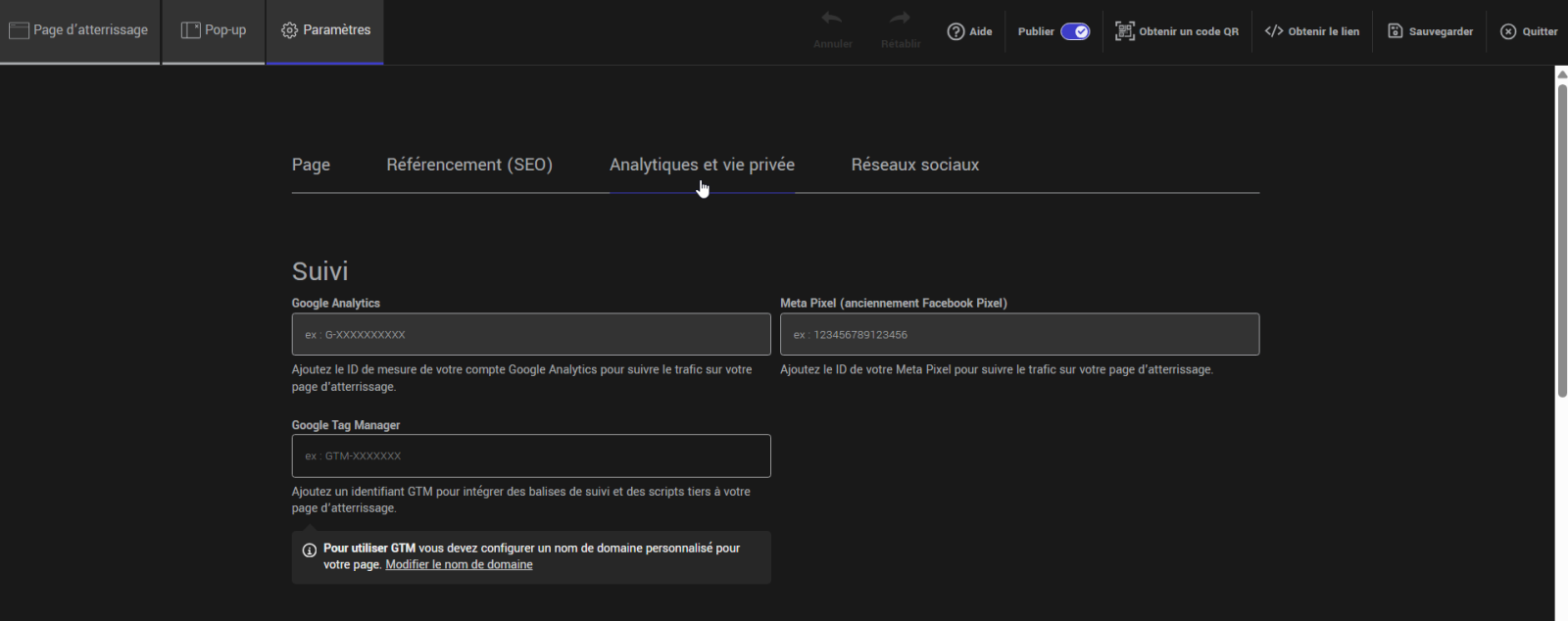Click the QR code icon

(1124, 31)
